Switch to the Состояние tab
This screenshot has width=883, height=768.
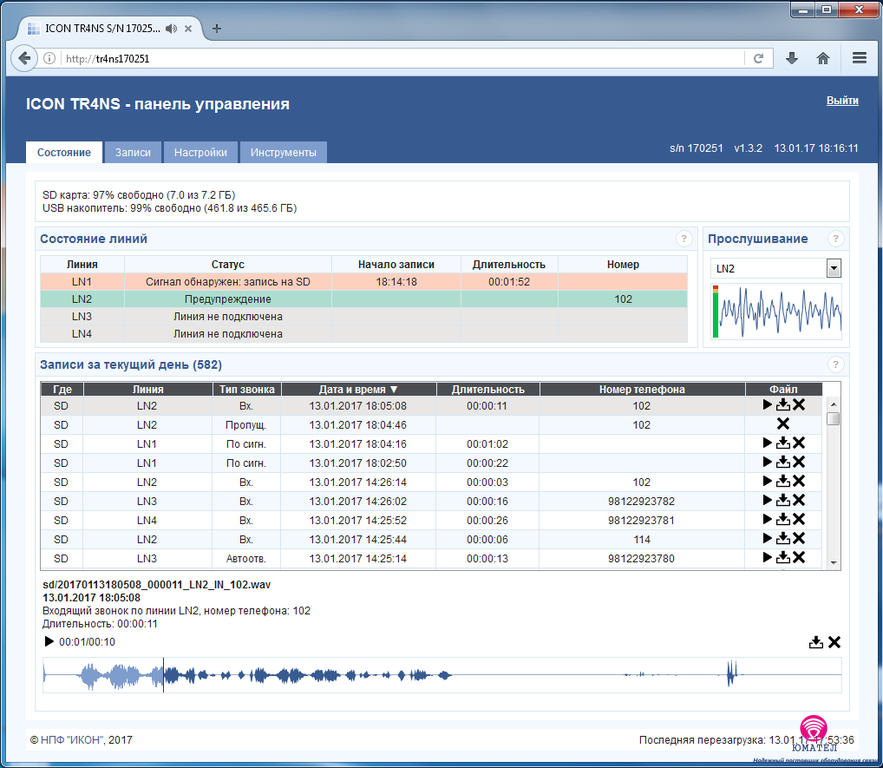(64, 153)
